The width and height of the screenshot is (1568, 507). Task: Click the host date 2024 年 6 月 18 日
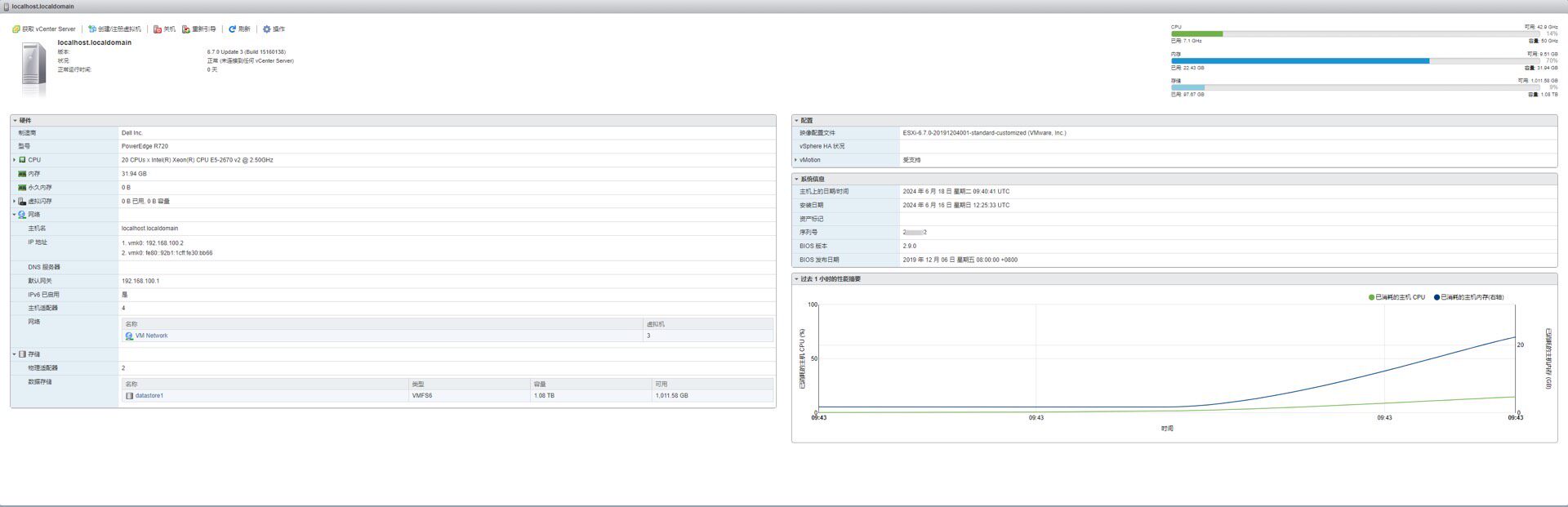(955, 192)
